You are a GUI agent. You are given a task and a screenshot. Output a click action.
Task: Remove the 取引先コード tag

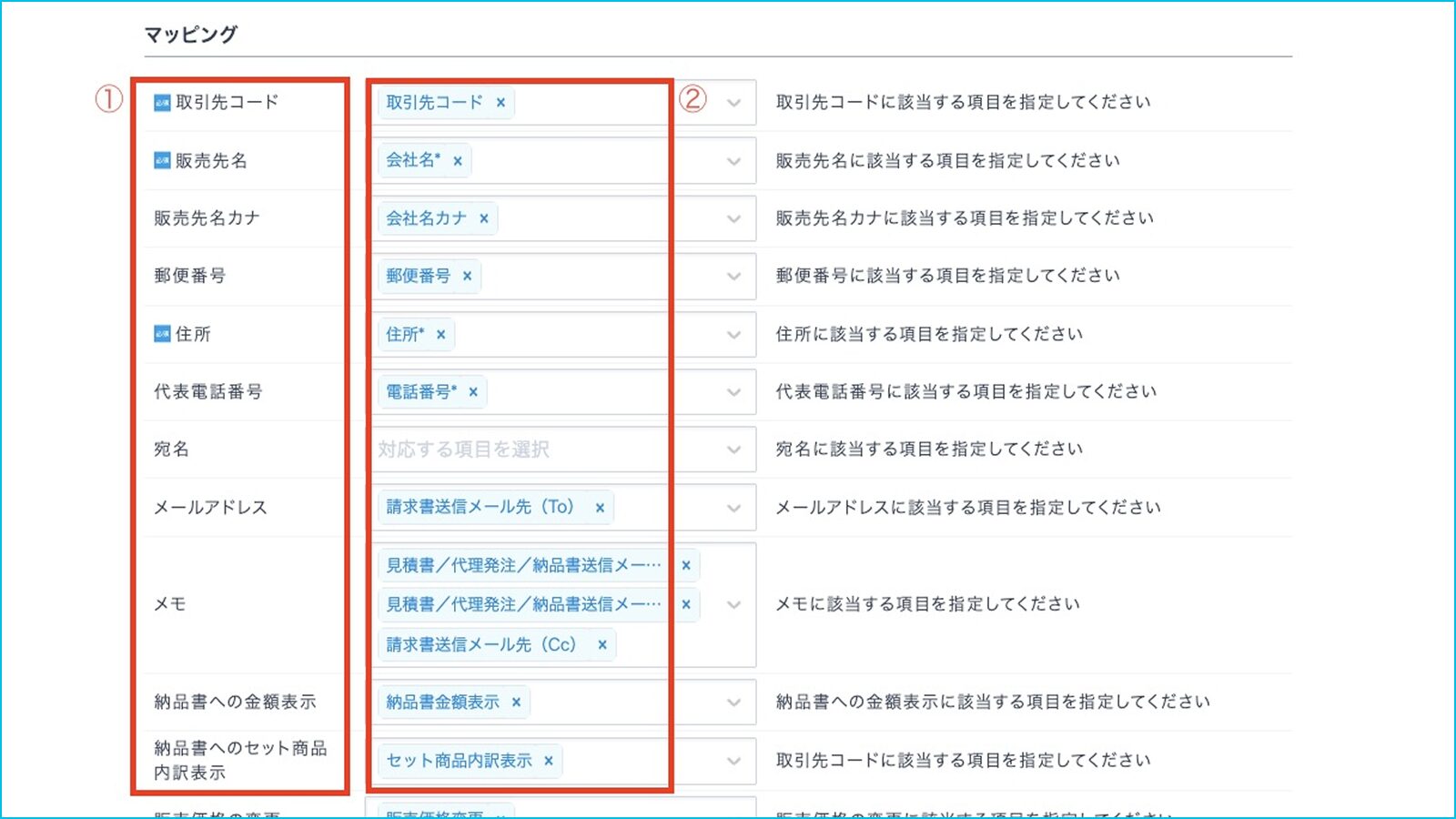tap(500, 103)
